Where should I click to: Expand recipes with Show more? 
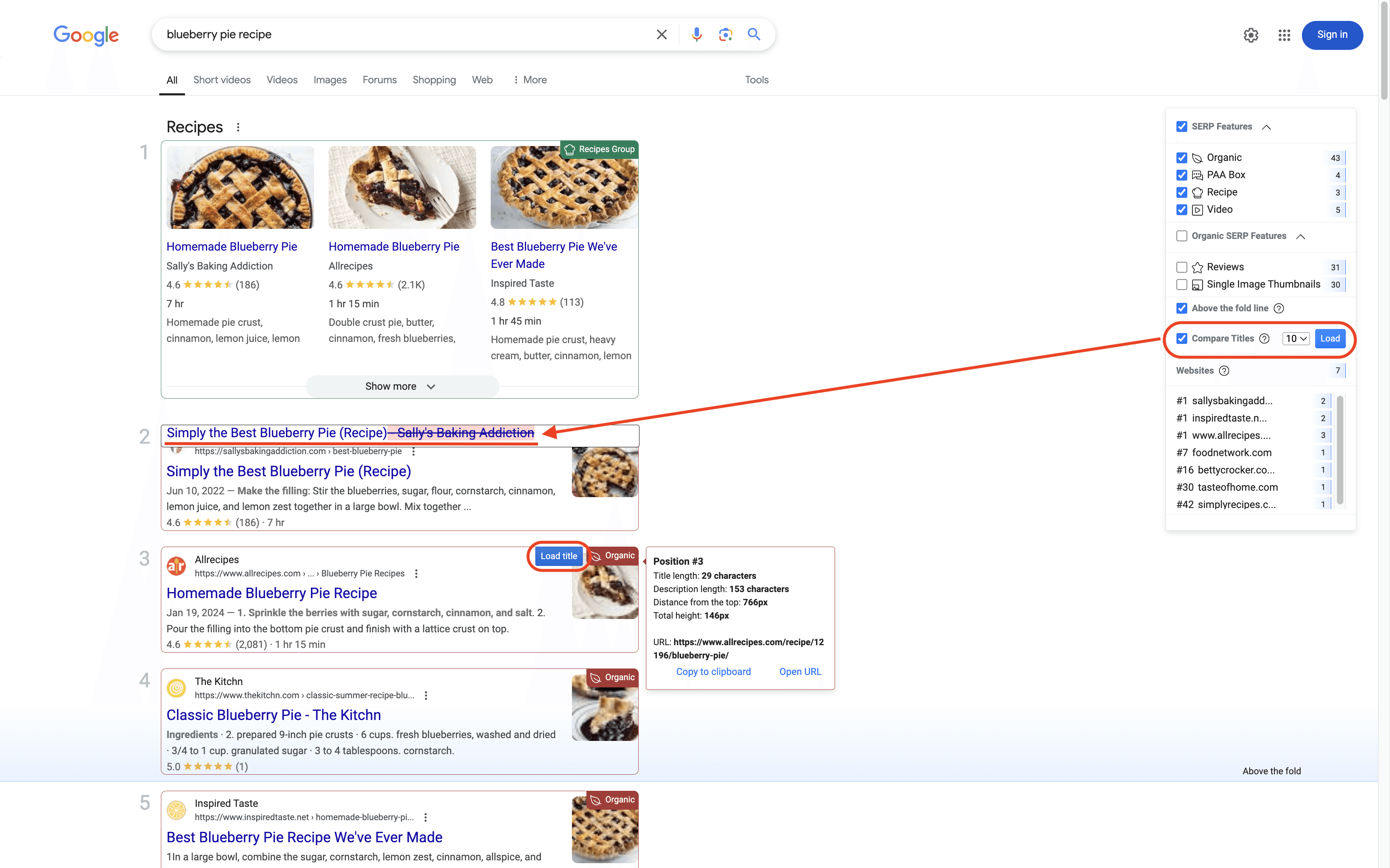pyautogui.click(x=402, y=387)
